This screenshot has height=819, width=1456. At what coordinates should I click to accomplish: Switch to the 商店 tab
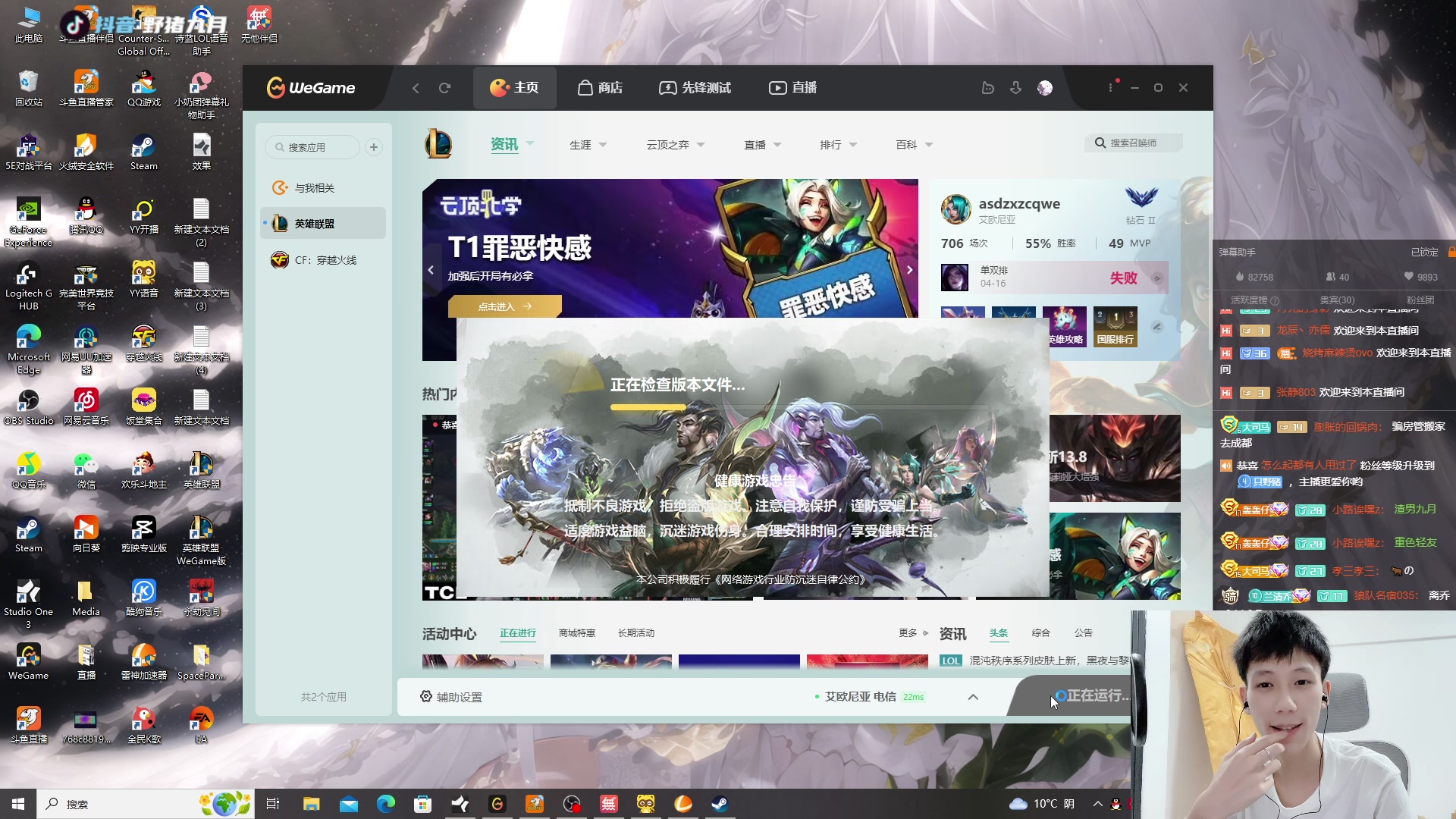click(600, 88)
